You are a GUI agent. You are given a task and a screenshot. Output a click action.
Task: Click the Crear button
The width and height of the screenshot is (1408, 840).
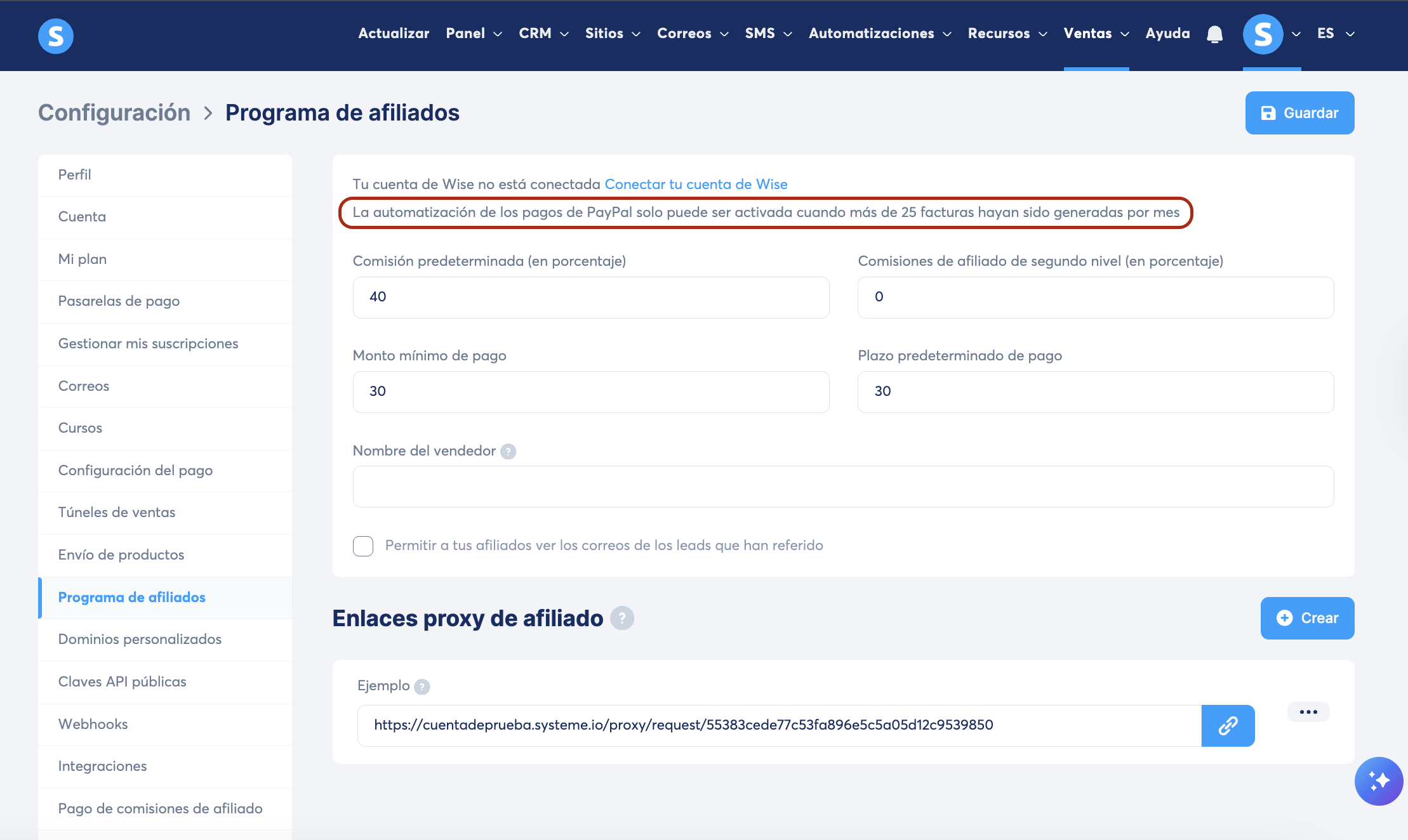pos(1307,618)
